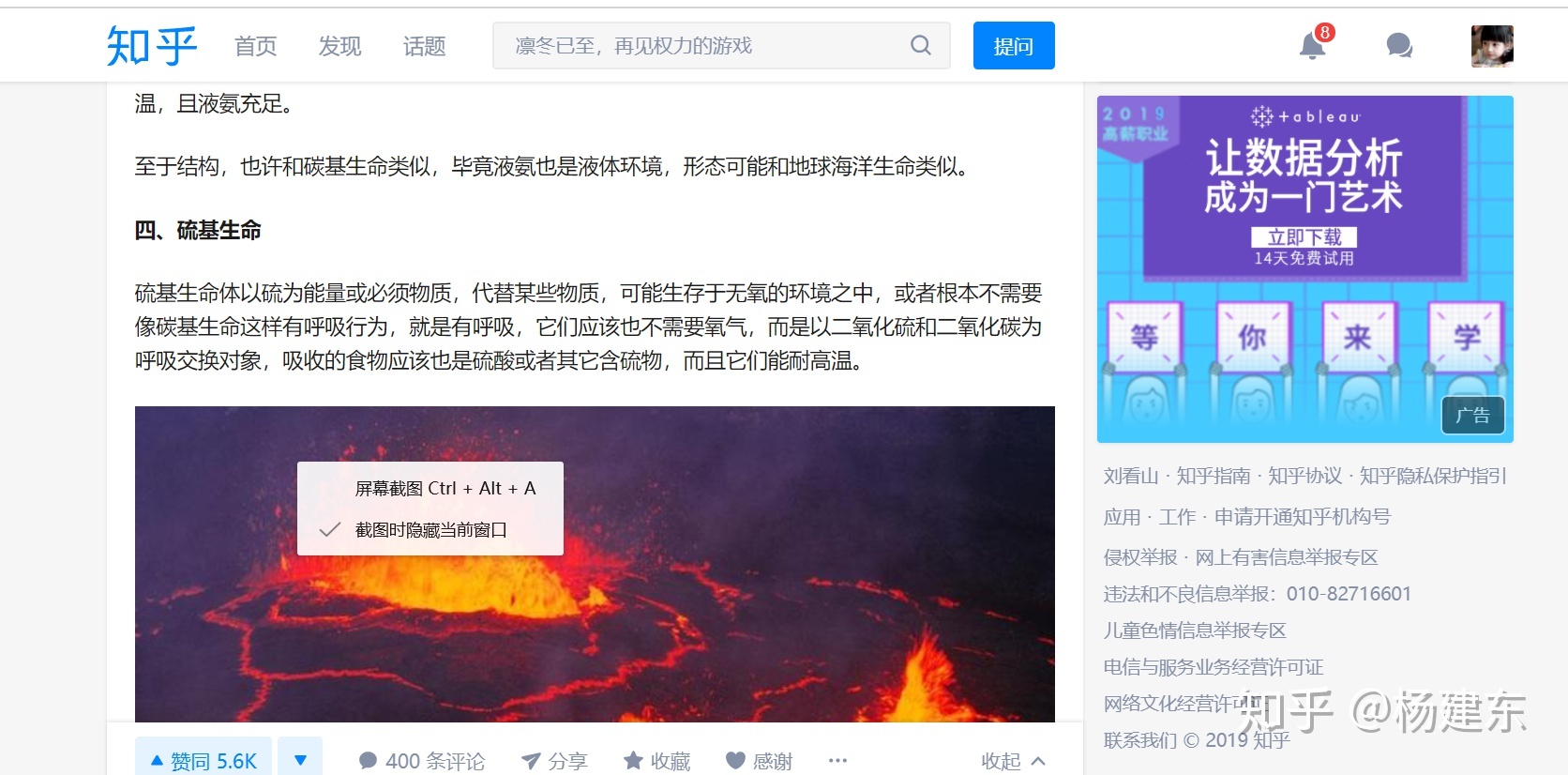Open private messages chat icon

[x=1399, y=45]
